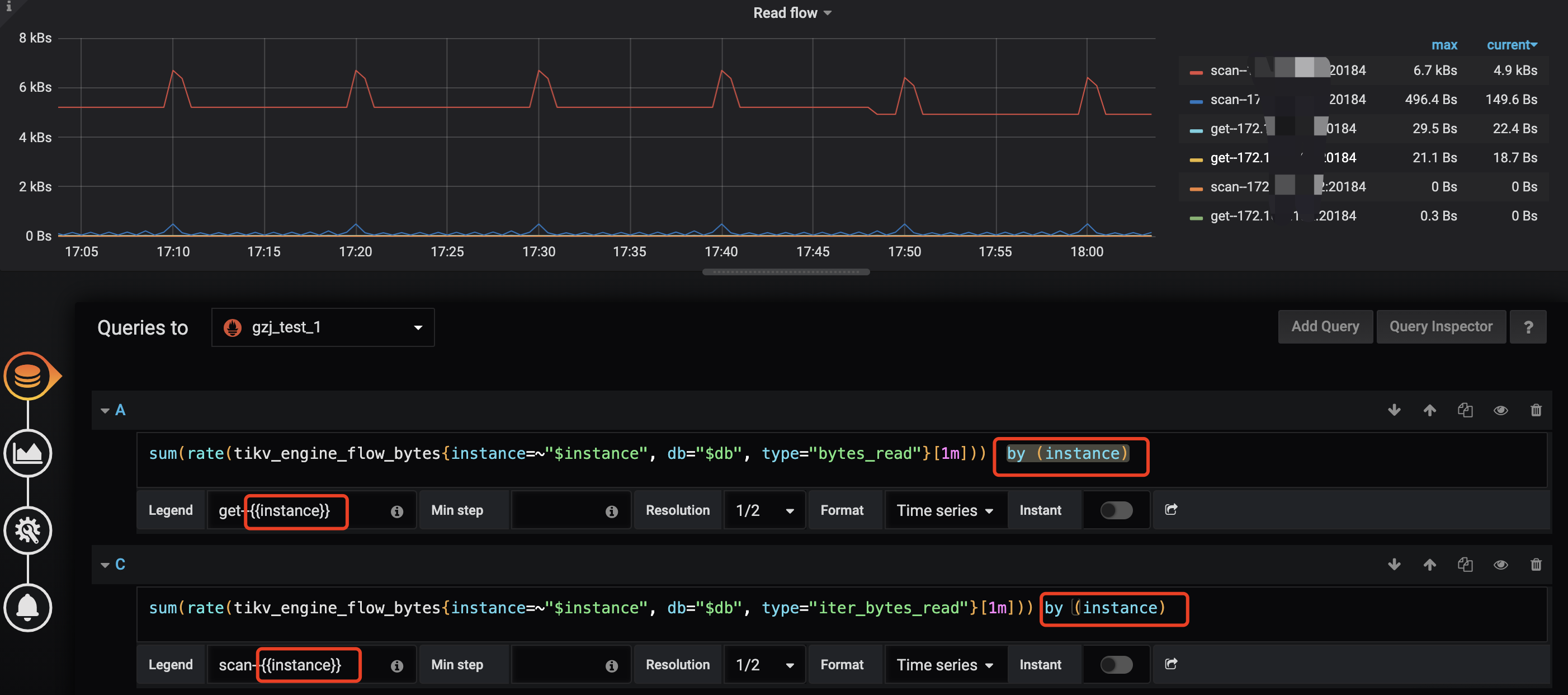Open query A share link icon
Screen dimensions: 1568x695
click(x=1170, y=509)
